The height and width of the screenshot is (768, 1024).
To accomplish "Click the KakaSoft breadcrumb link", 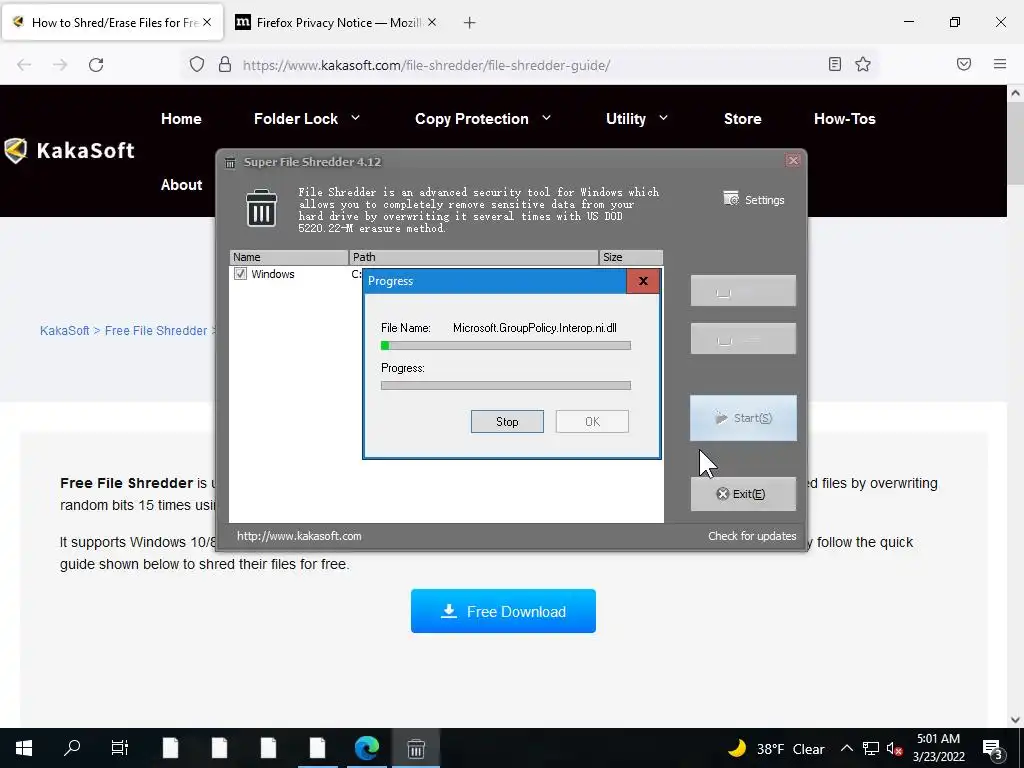I will tap(64, 330).
